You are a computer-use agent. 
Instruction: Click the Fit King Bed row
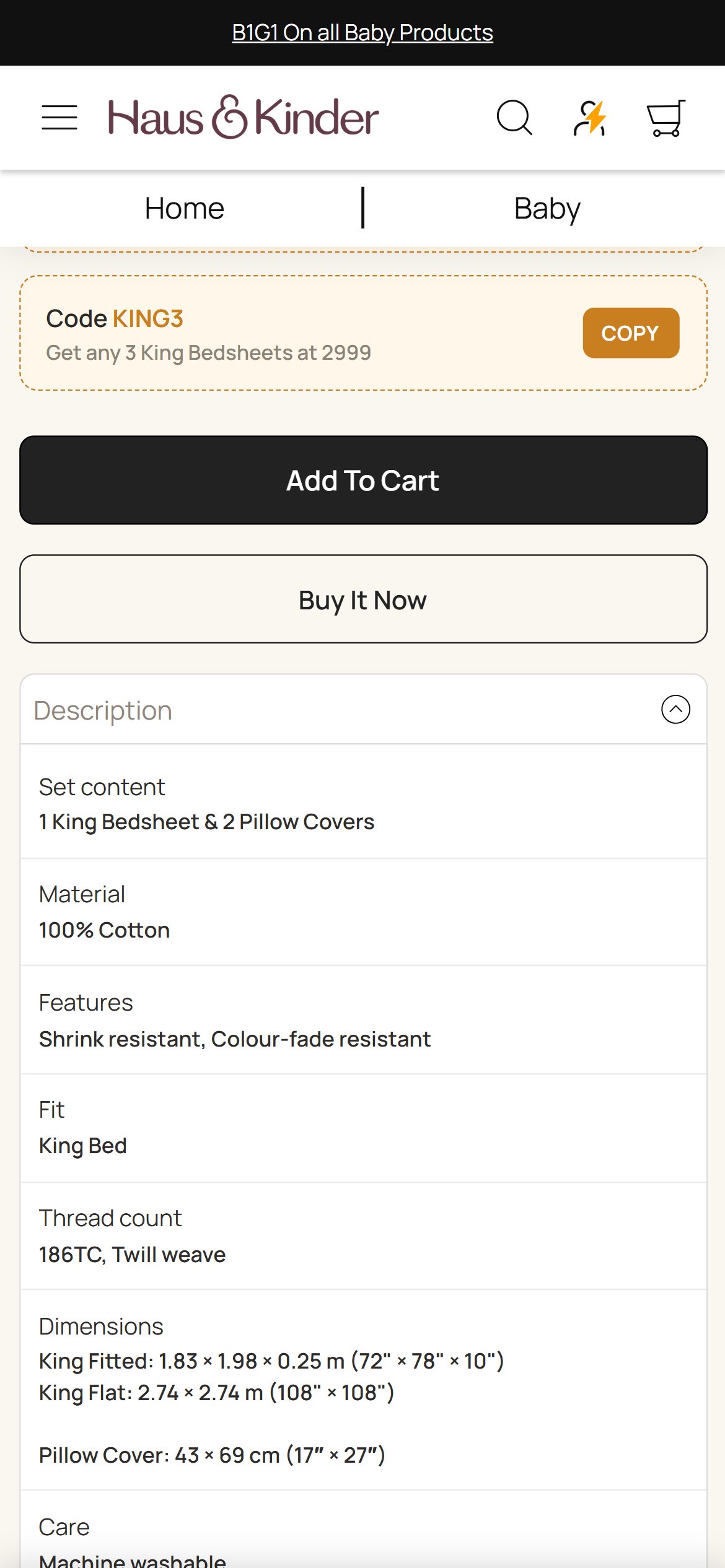363,1128
